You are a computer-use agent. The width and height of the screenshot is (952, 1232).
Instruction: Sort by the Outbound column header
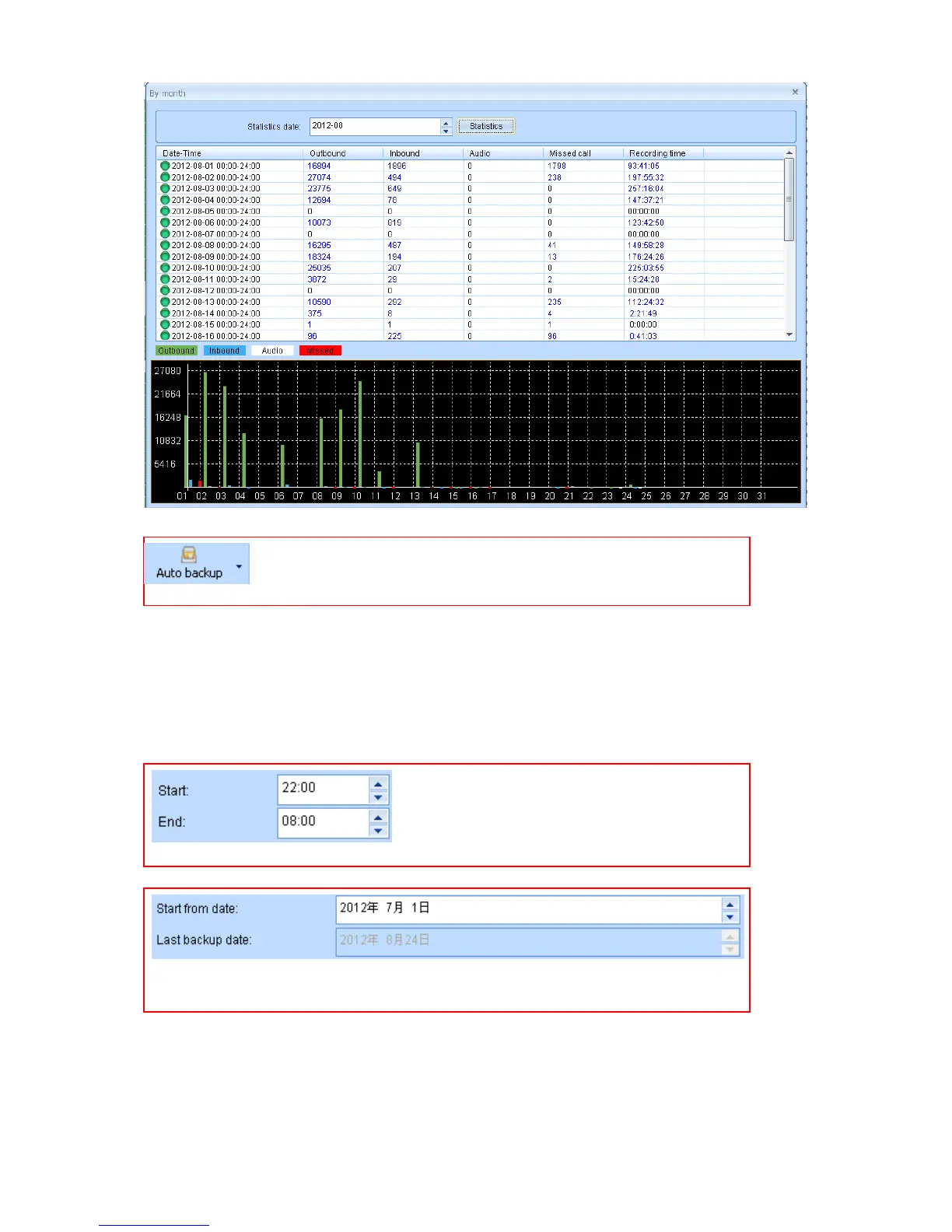343,153
